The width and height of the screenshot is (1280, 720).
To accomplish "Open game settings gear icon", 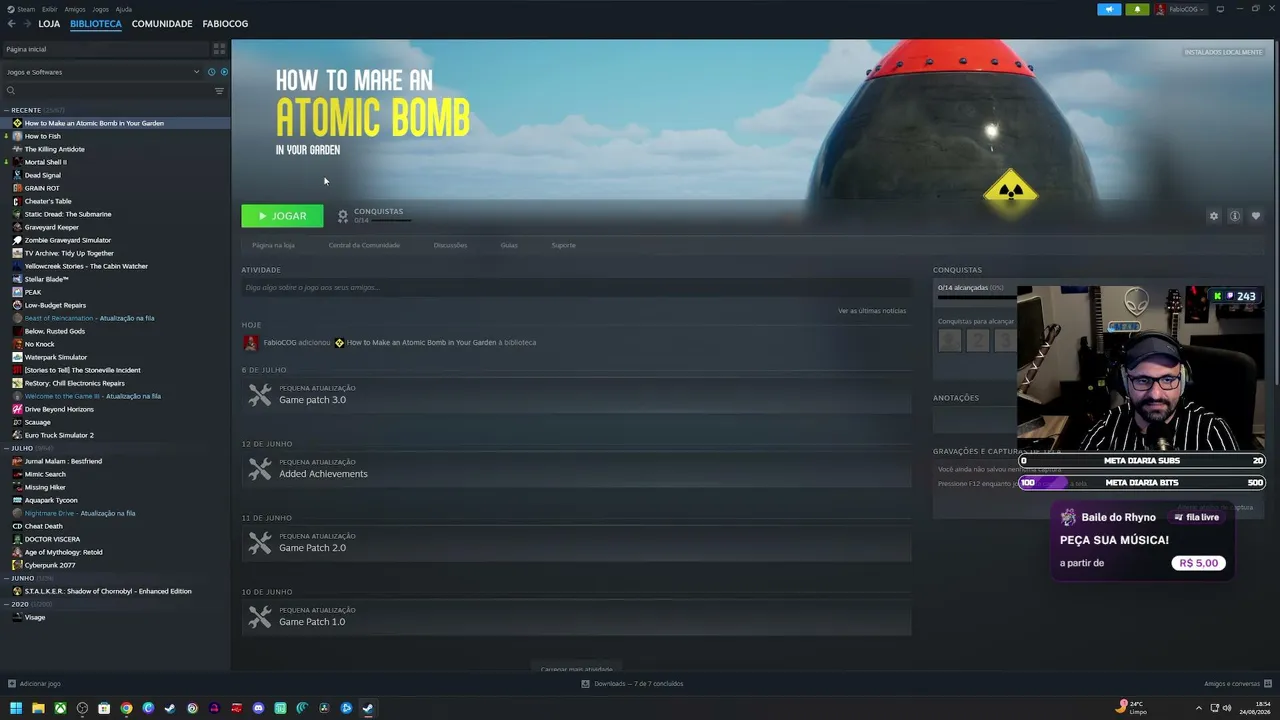I will [x=1214, y=216].
